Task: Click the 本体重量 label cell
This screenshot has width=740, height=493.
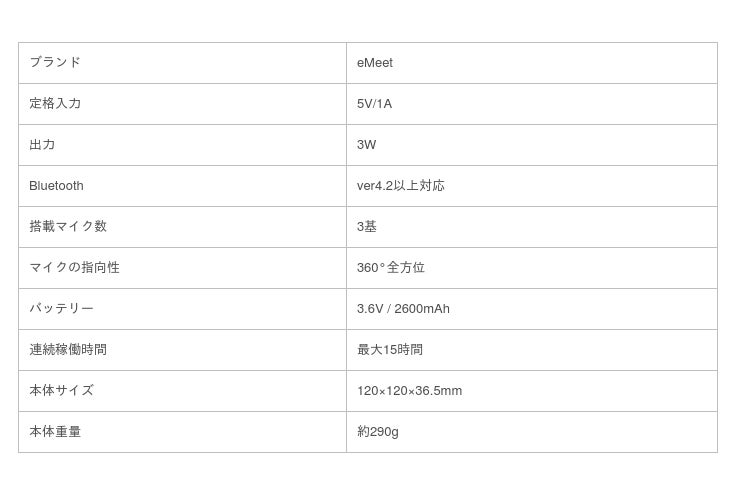Action: [55, 432]
